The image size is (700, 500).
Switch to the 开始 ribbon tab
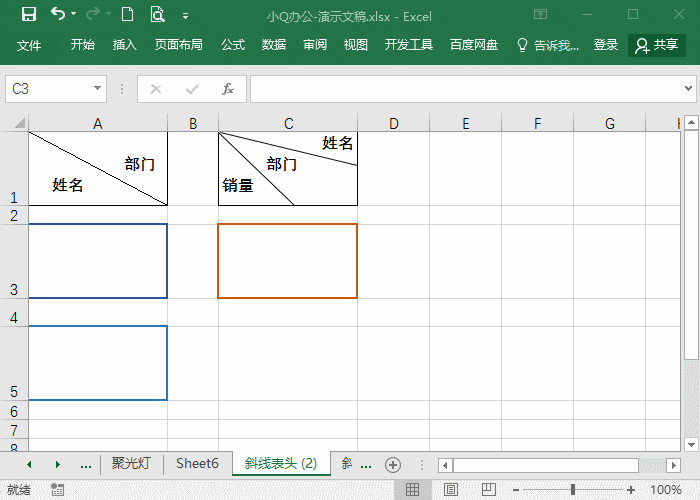click(83, 45)
